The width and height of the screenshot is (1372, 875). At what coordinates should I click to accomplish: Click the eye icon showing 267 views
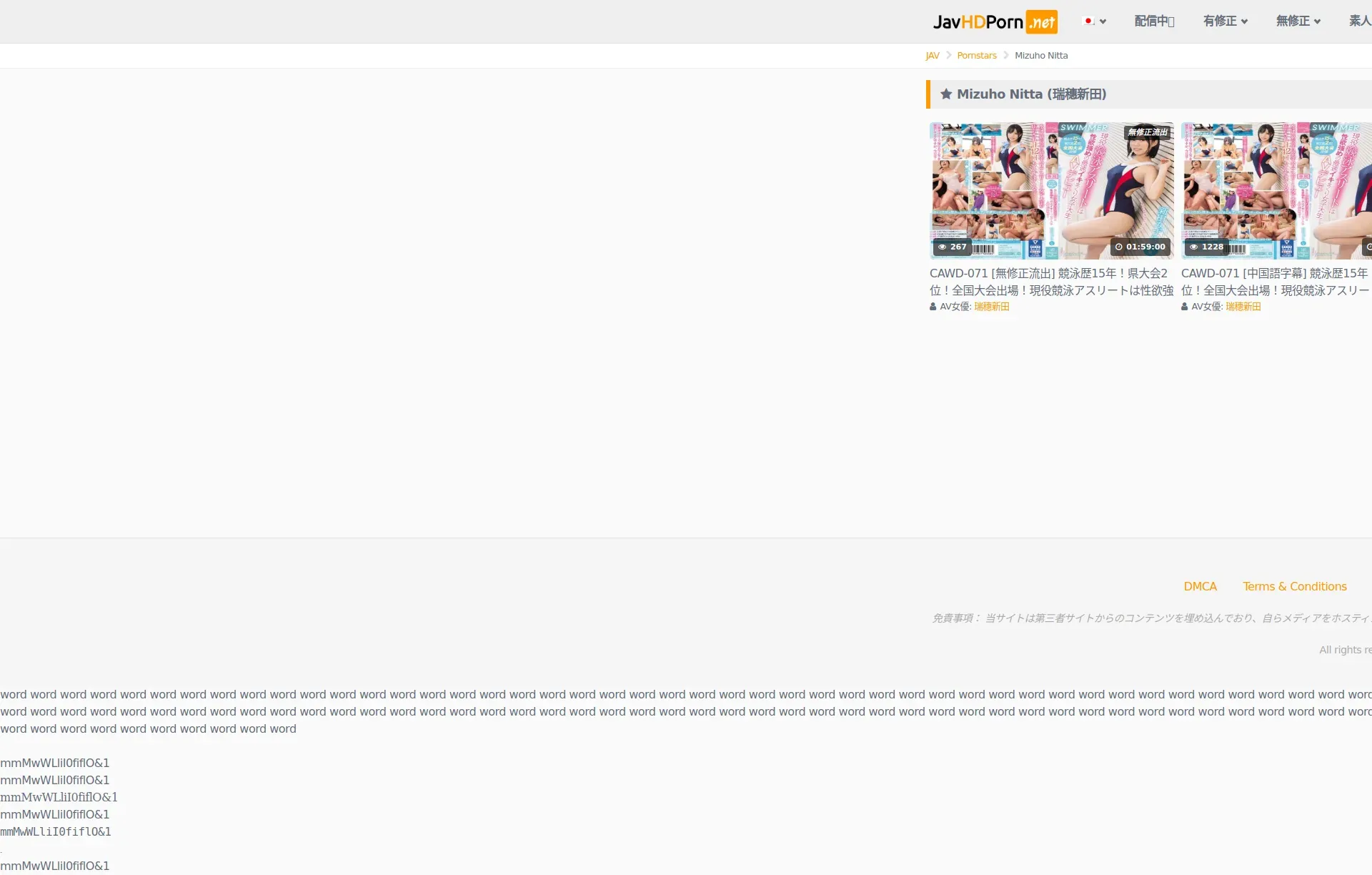943,247
